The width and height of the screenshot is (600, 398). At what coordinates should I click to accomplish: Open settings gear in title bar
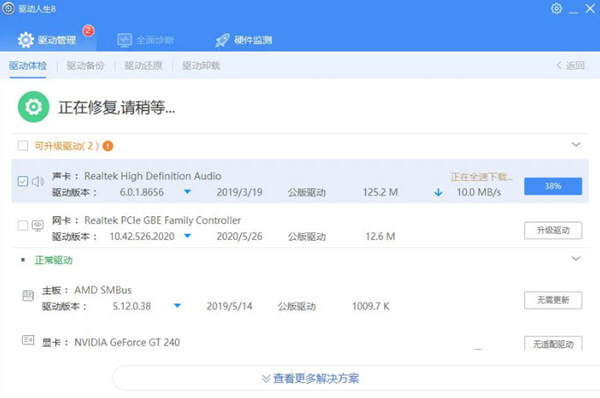pos(556,8)
